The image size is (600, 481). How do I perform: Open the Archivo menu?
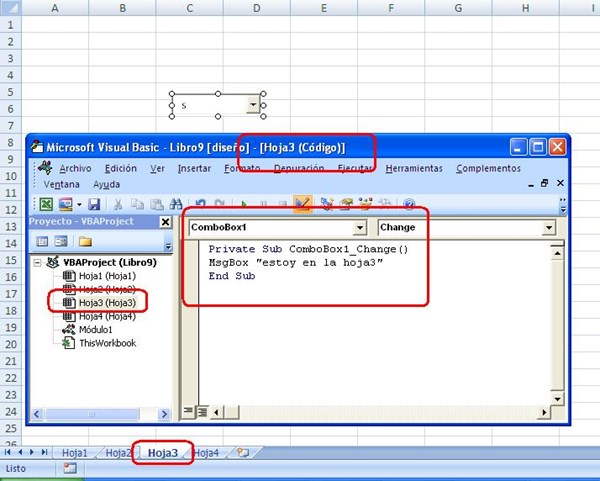[75, 168]
